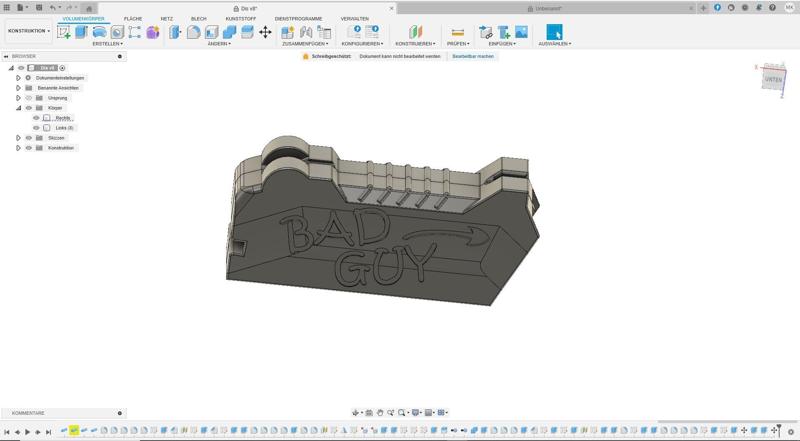Viewport: 800px width, 441px height.
Task: Open the Erstellen menu label
Action: (x=107, y=44)
